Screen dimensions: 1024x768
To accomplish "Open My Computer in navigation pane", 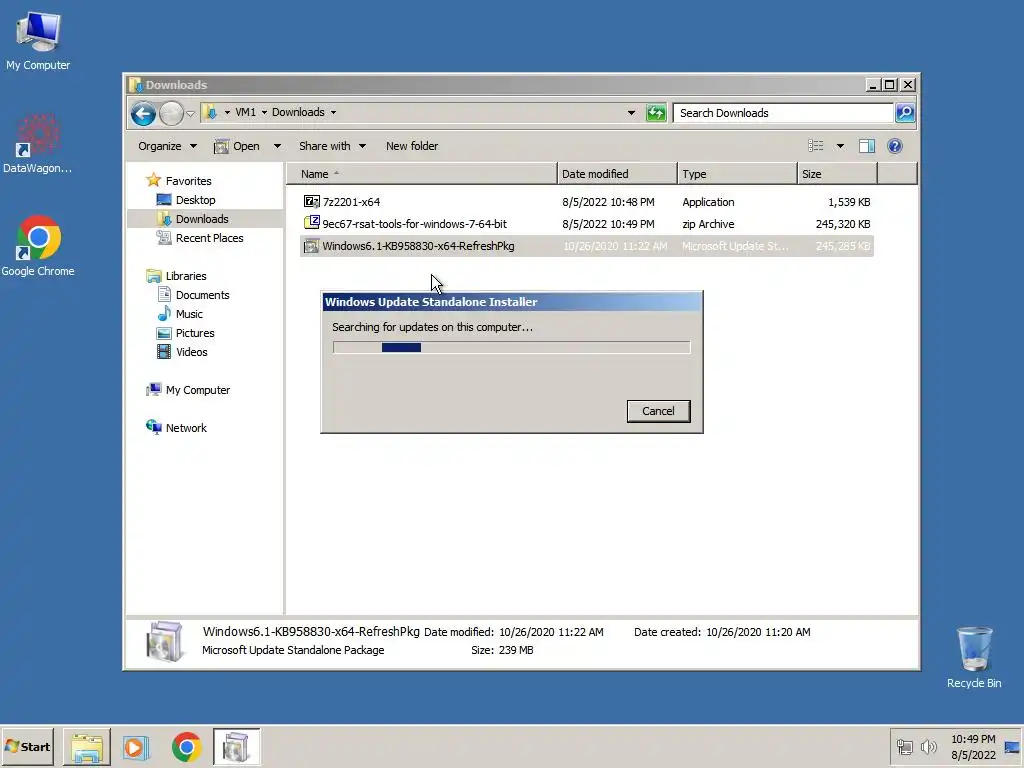I will (198, 390).
